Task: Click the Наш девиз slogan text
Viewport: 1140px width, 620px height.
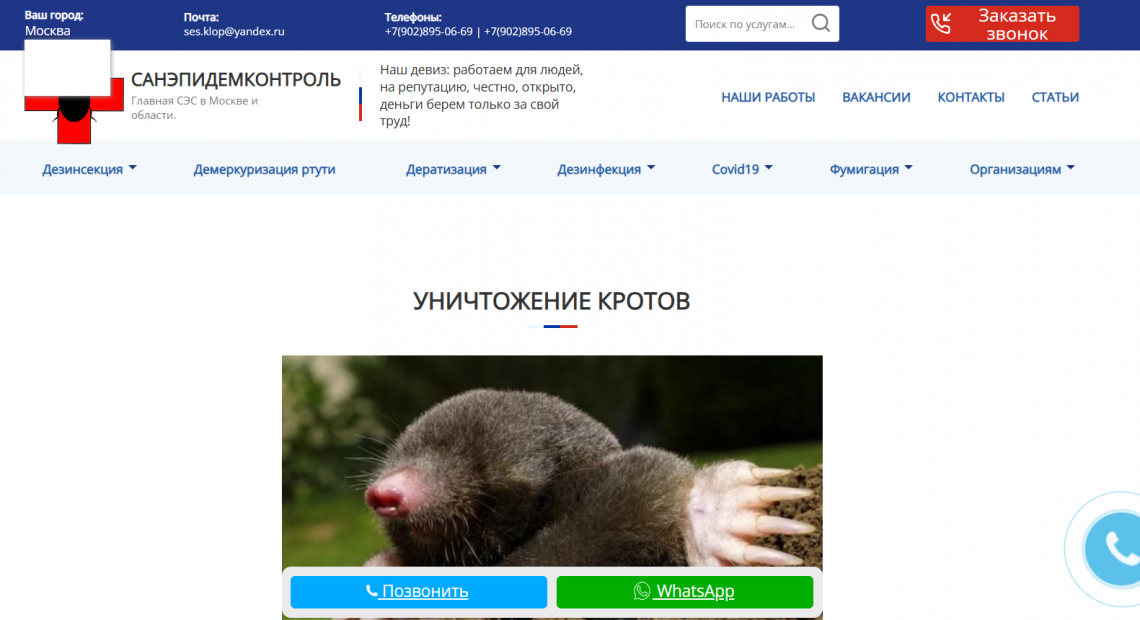Action: pyautogui.click(x=481, y=95)
